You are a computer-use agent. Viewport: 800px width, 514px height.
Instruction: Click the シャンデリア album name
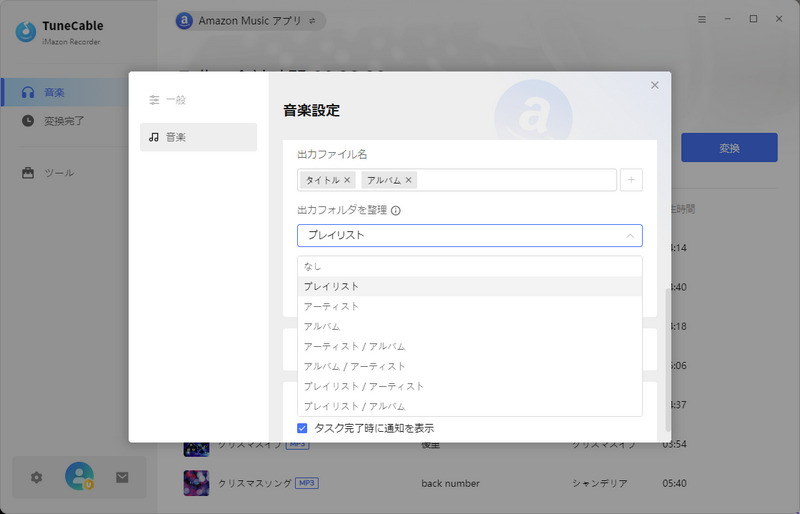599,483
